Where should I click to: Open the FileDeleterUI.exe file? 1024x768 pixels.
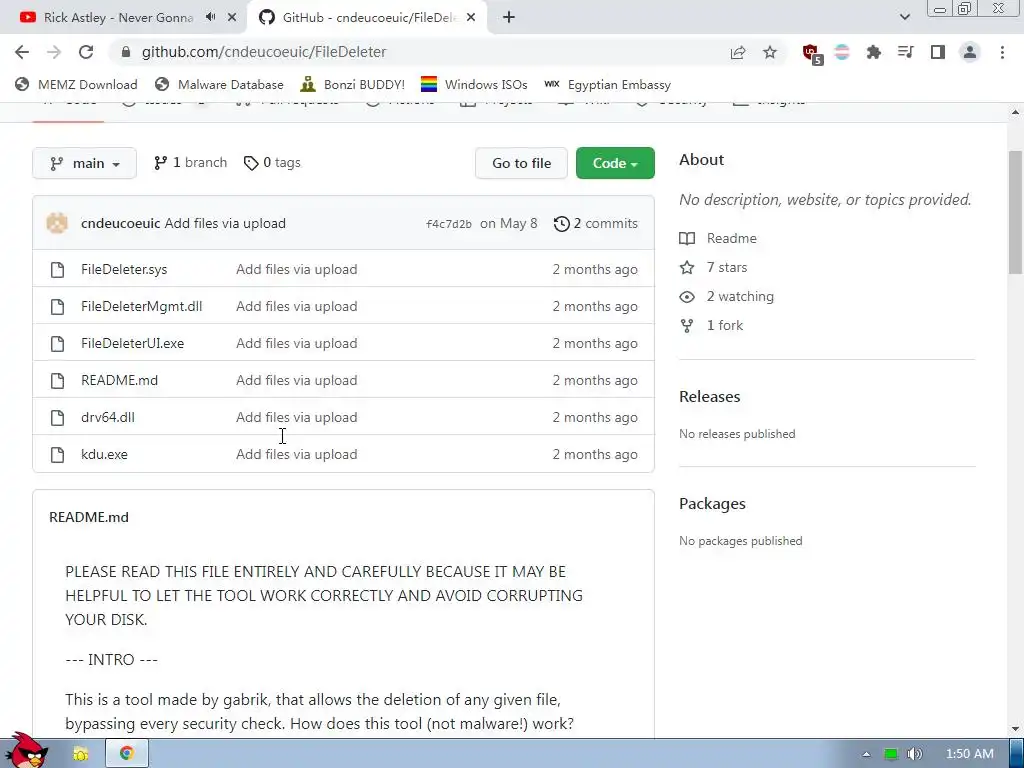click(x=133, y=344)
